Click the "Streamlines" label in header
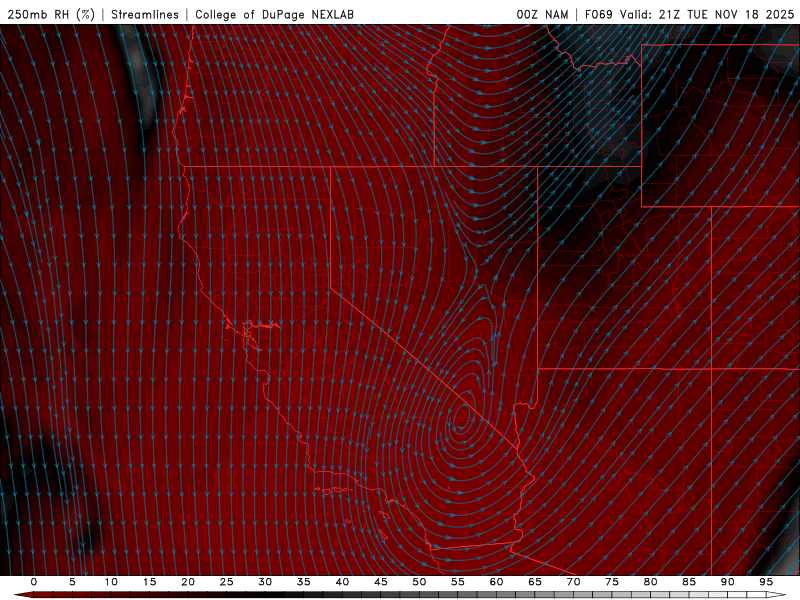The width and height of the screenshot is (800, 600). (145, 14)
